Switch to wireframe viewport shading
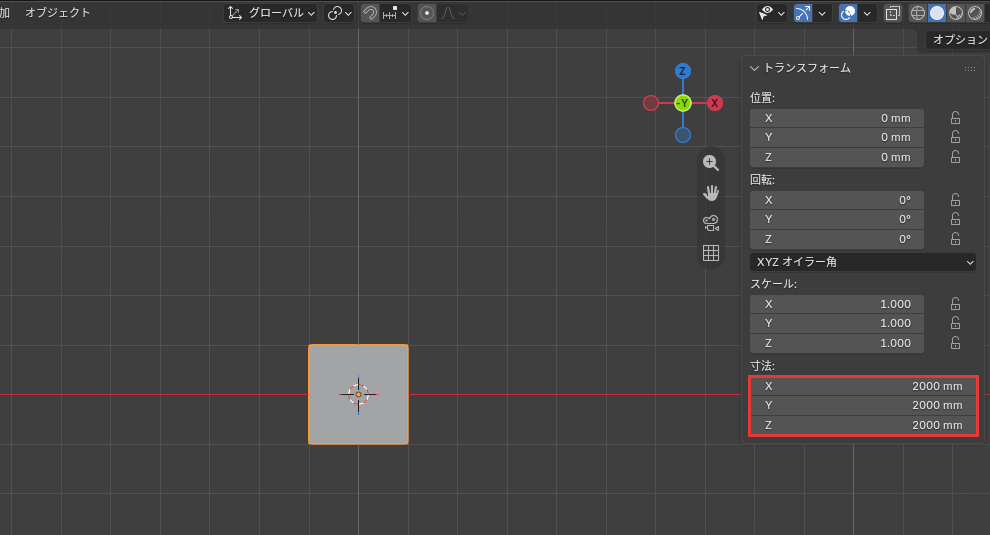 (917, 13)
